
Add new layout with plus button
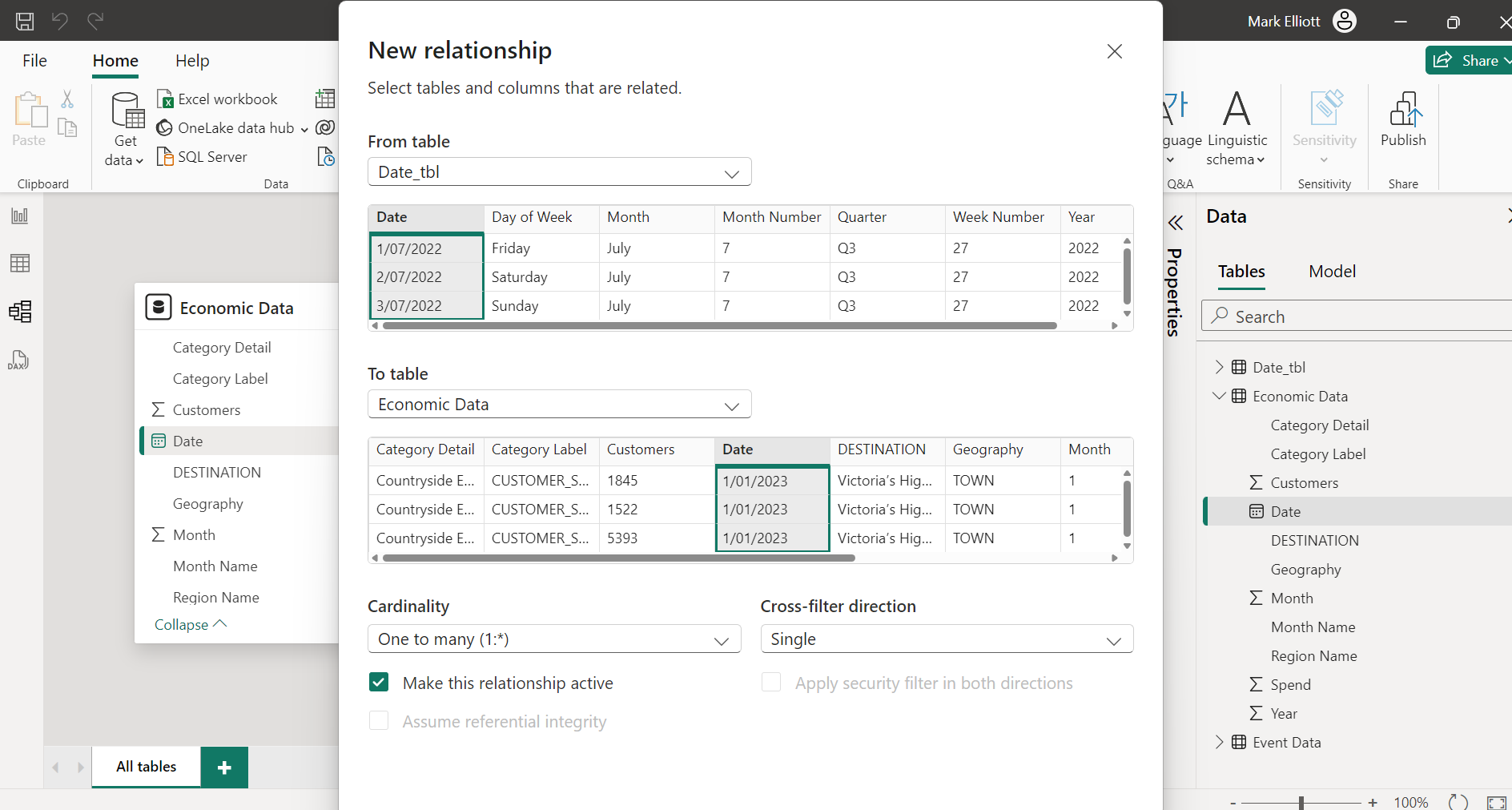[224, 767]
